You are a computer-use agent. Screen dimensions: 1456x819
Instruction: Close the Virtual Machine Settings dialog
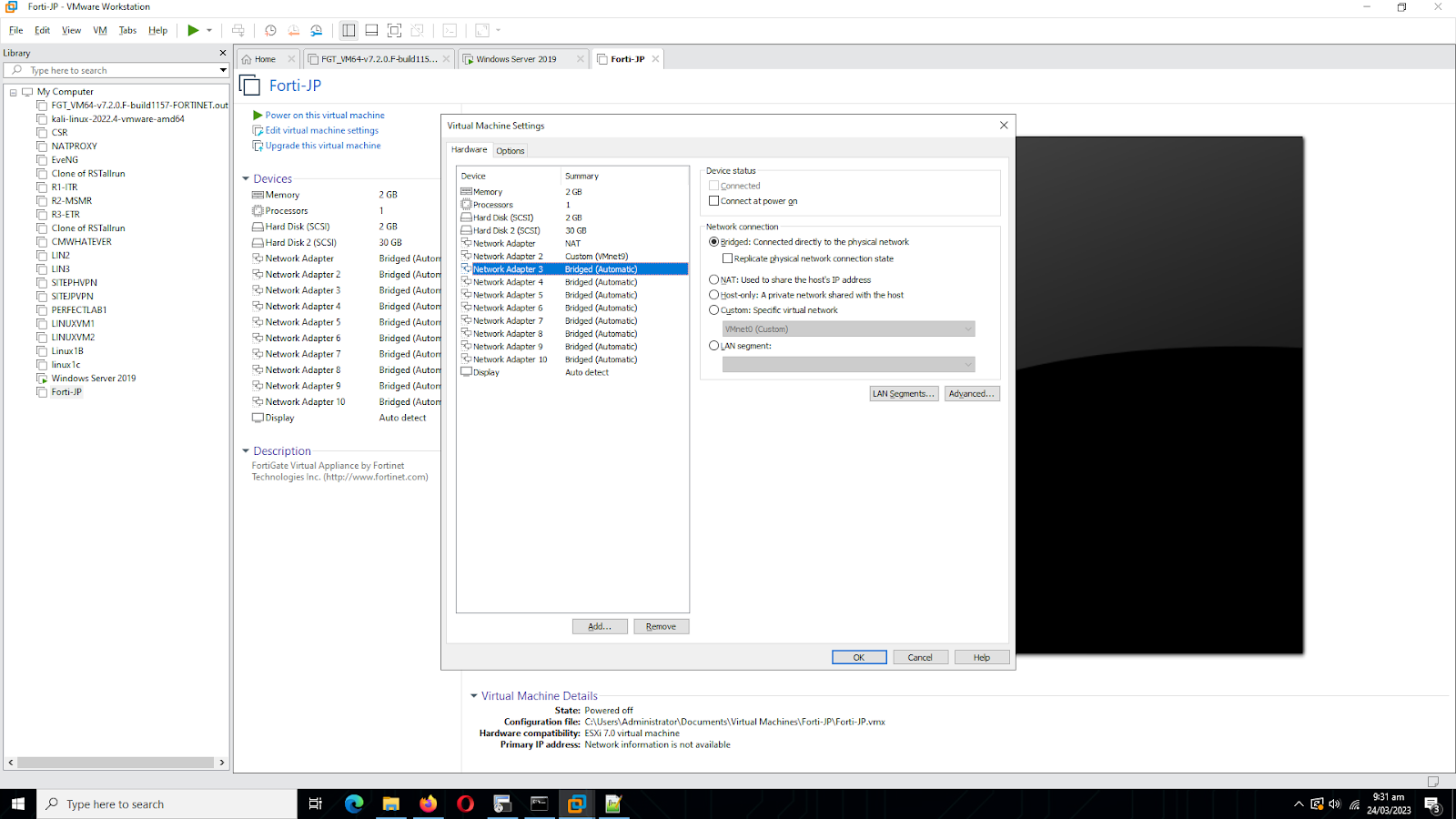tap(1004, 126)
